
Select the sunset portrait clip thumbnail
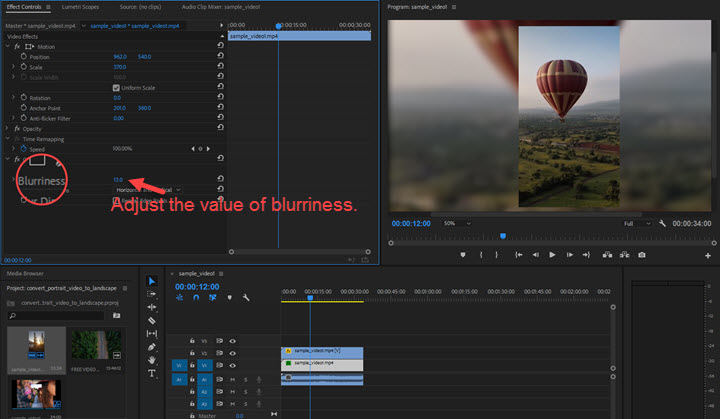pyautogui.click(x=36, y=345)
